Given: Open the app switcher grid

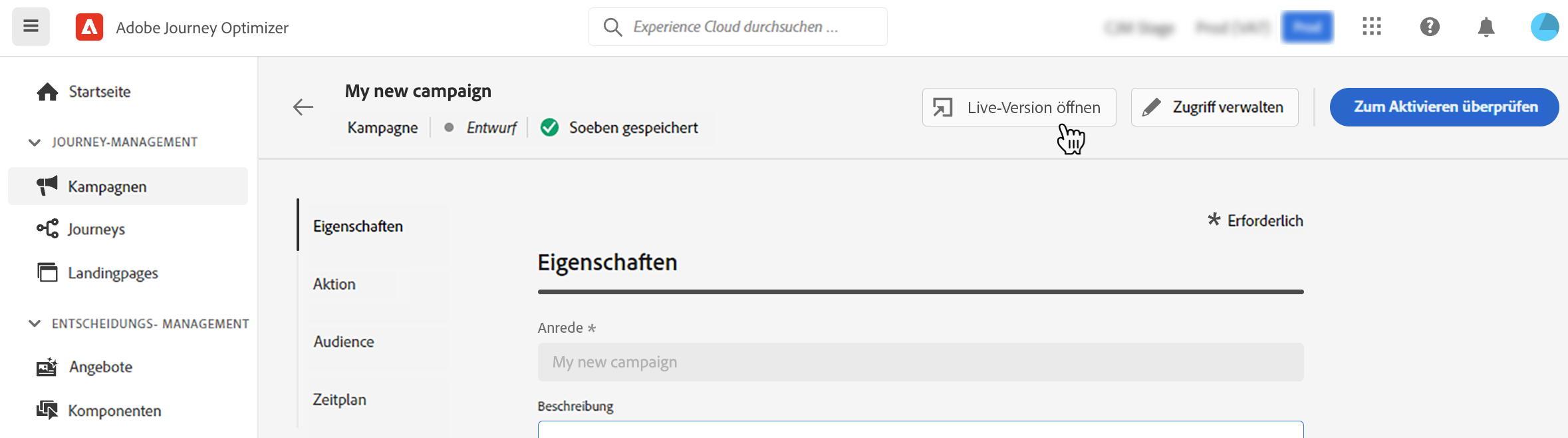Looking at the screenshot, I should (x=1371, y=27).
